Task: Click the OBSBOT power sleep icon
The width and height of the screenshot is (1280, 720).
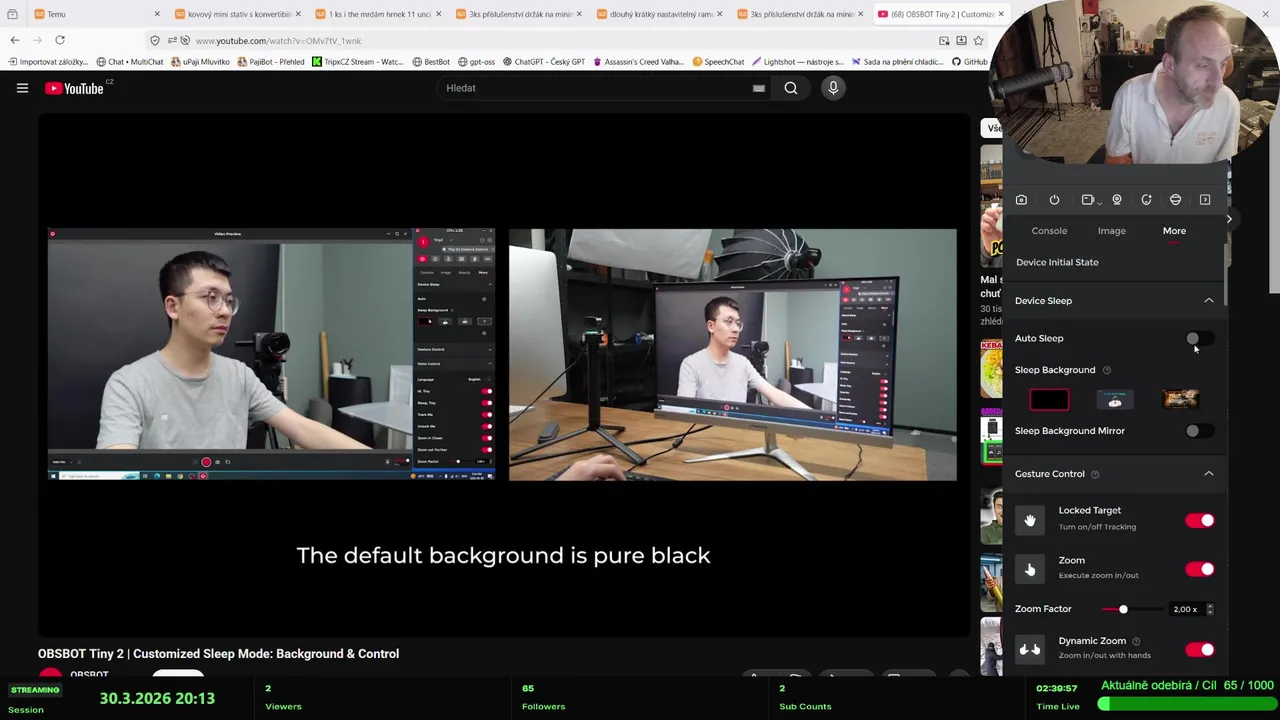Action: [x=1054, y=200]
